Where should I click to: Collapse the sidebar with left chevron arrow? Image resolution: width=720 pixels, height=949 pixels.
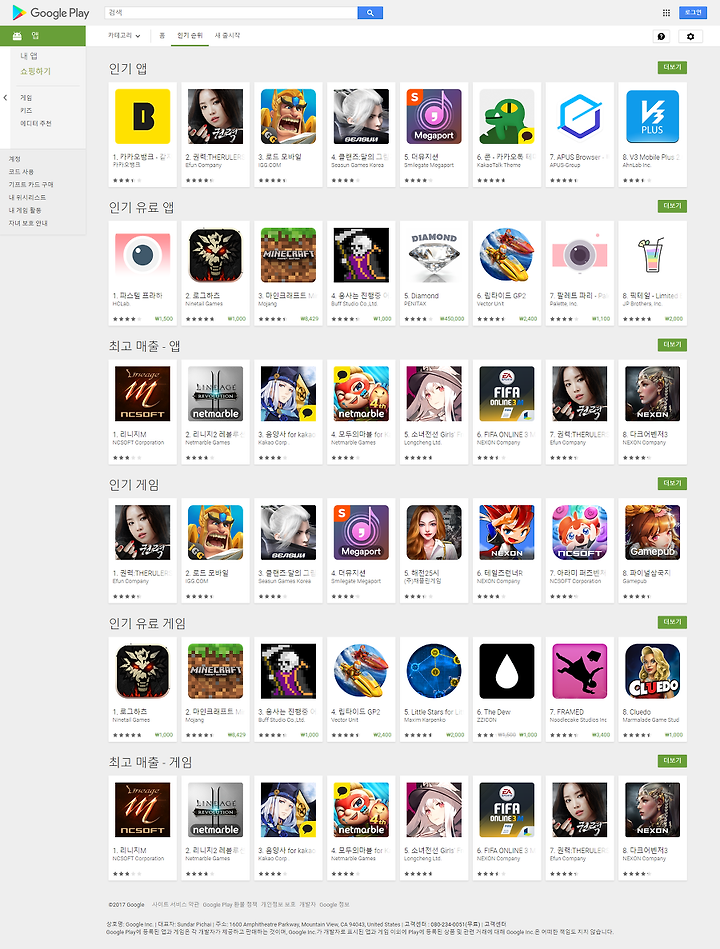(x=5, y=97)
